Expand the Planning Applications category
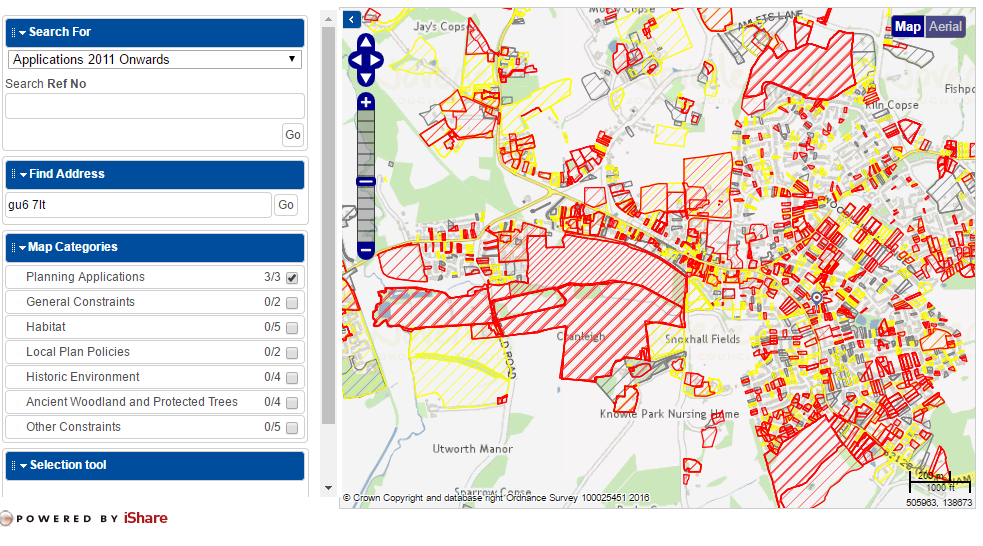The width and height of the screenshot is (983, 546). pyautogui.click(x=85, y=277)
